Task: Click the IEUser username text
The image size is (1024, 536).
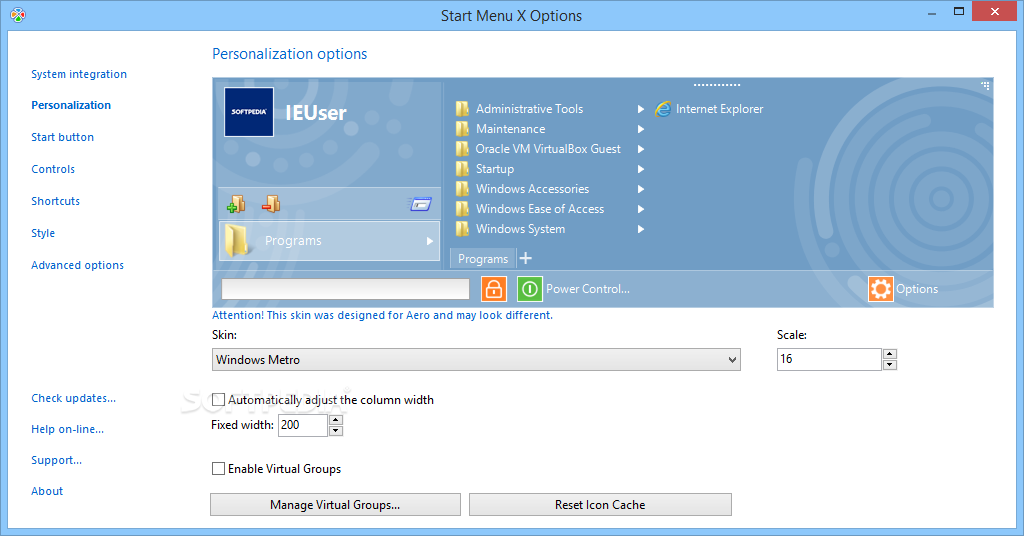Action: [316, 113]
